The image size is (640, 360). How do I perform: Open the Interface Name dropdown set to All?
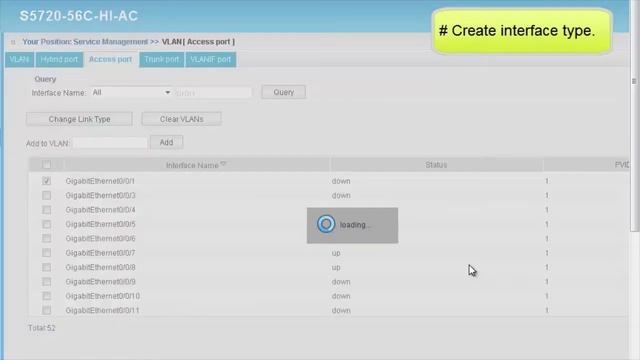(x=131, y=93)
